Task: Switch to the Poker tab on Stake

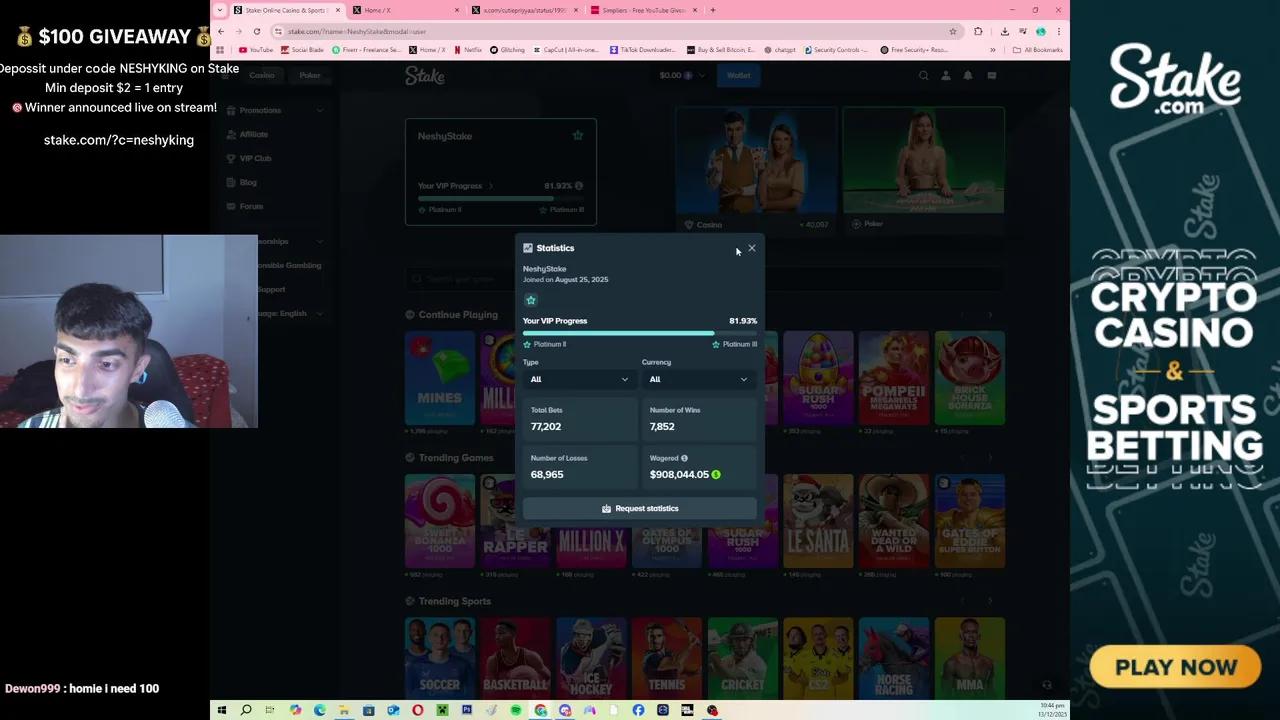Action: pos(310,75)
